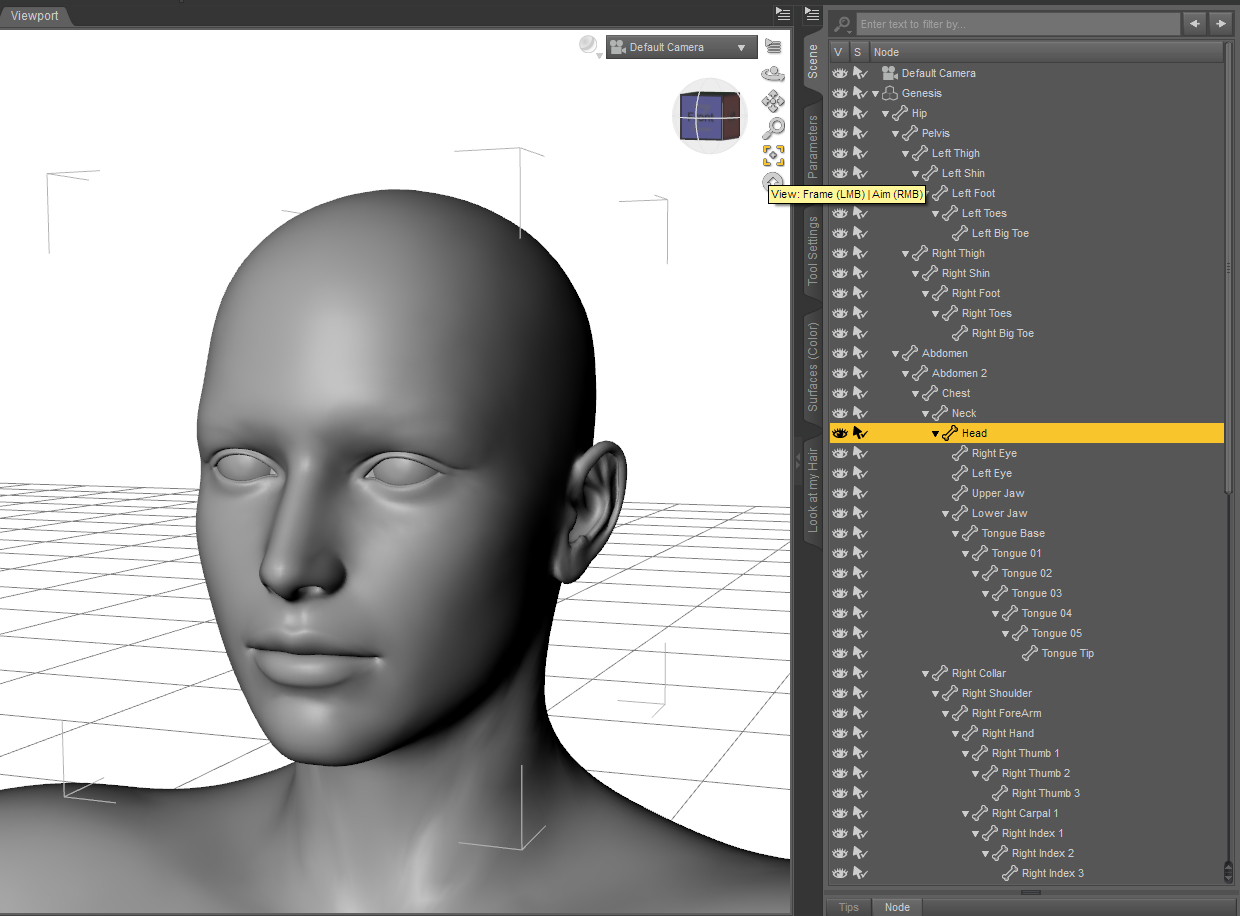This screenshot has height=916, width=1240.
Task: Collapse the Lower Jaw node
Action: (946, 513)
